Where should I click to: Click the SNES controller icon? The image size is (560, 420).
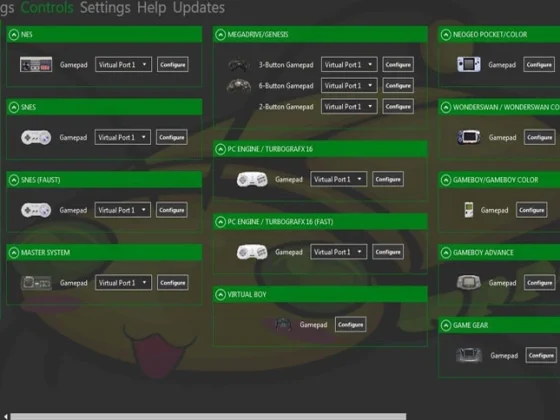pyautogui.click(x=36, y=138)
